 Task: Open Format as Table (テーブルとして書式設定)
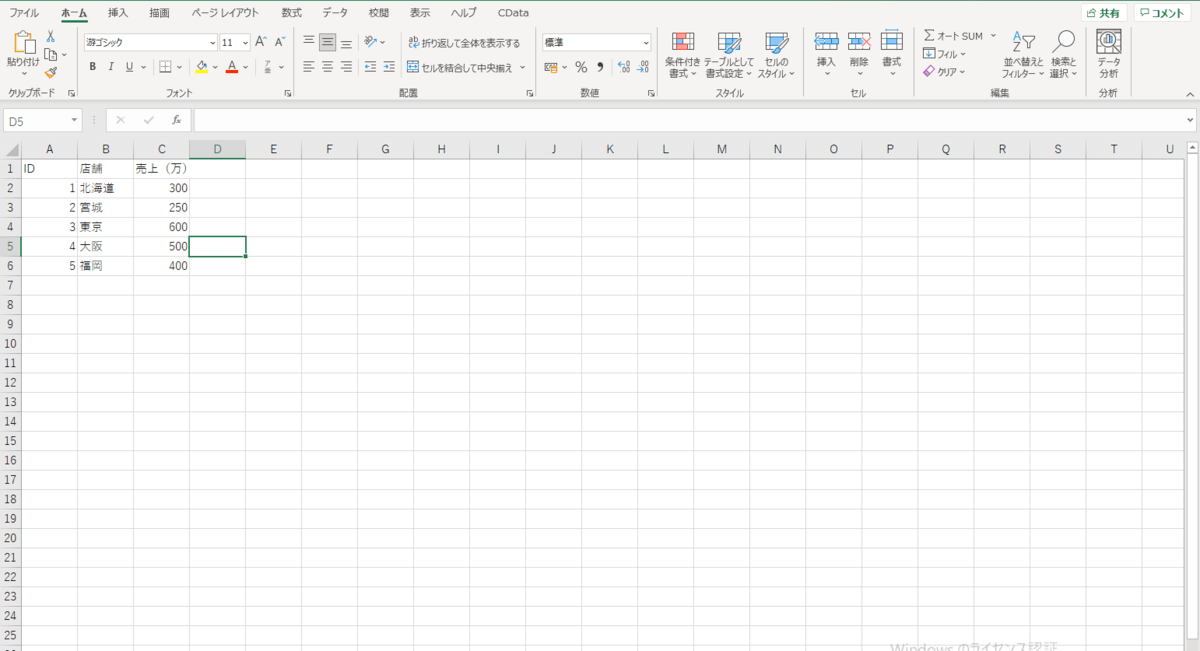729,55
